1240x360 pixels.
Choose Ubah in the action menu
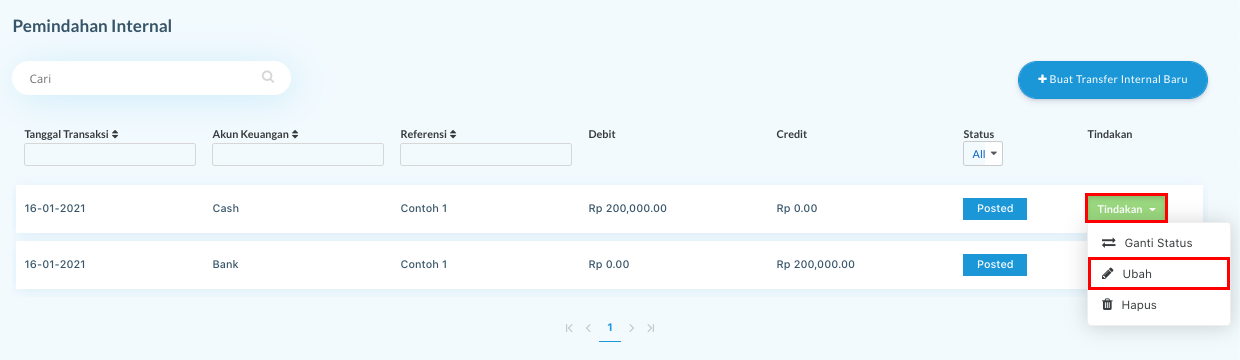(1158, 273)
